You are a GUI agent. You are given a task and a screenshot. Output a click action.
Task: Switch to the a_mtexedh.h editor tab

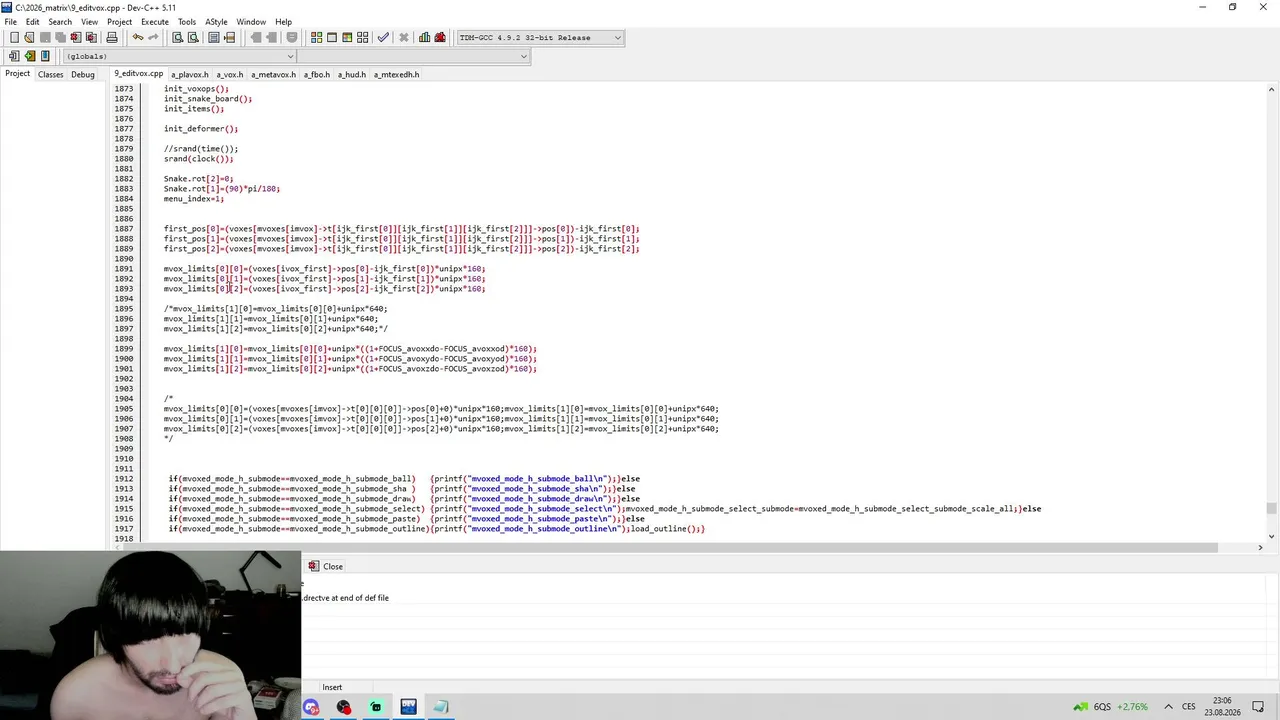pos(397,75)
